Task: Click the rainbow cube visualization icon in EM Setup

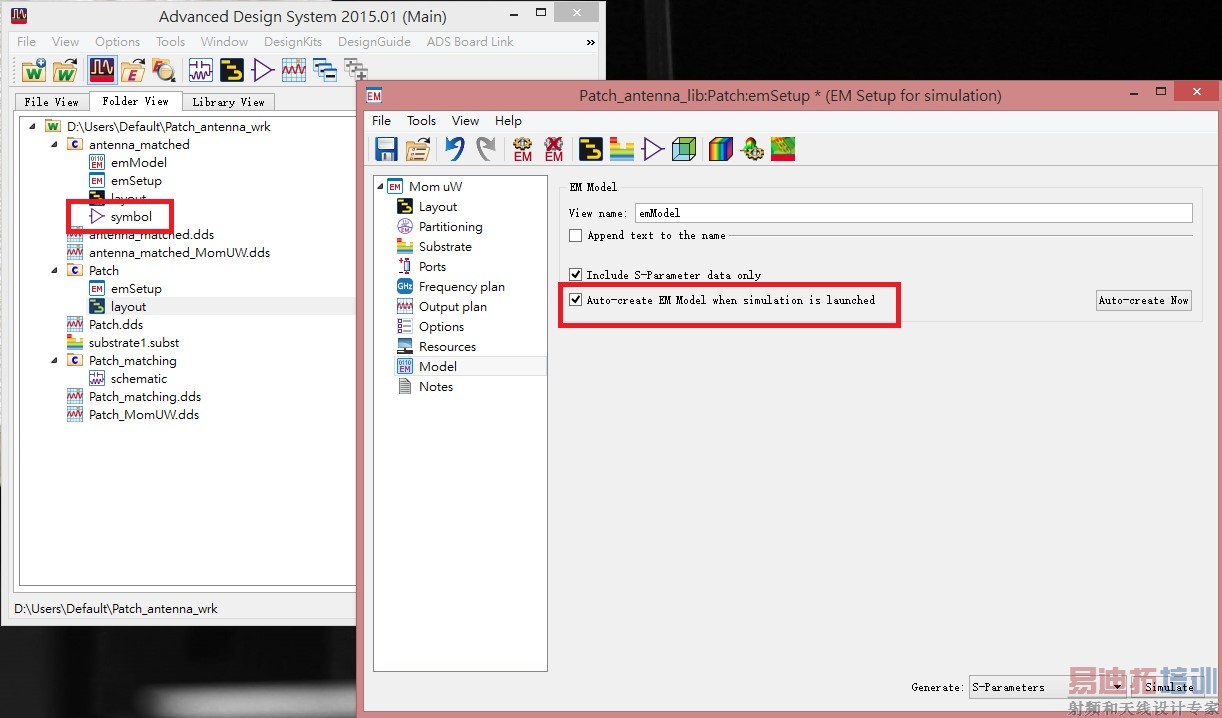Action: 721,149
